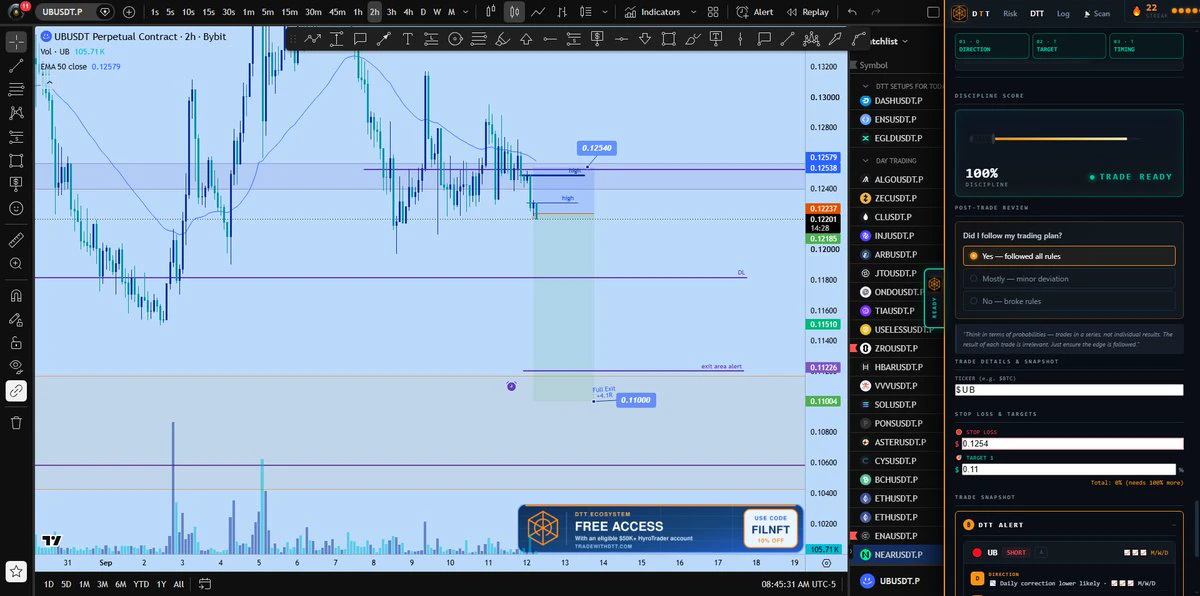Select No — broke rules option
Image resolution: width=1200 pixels, height=596 pixels.
[1069, 301]
